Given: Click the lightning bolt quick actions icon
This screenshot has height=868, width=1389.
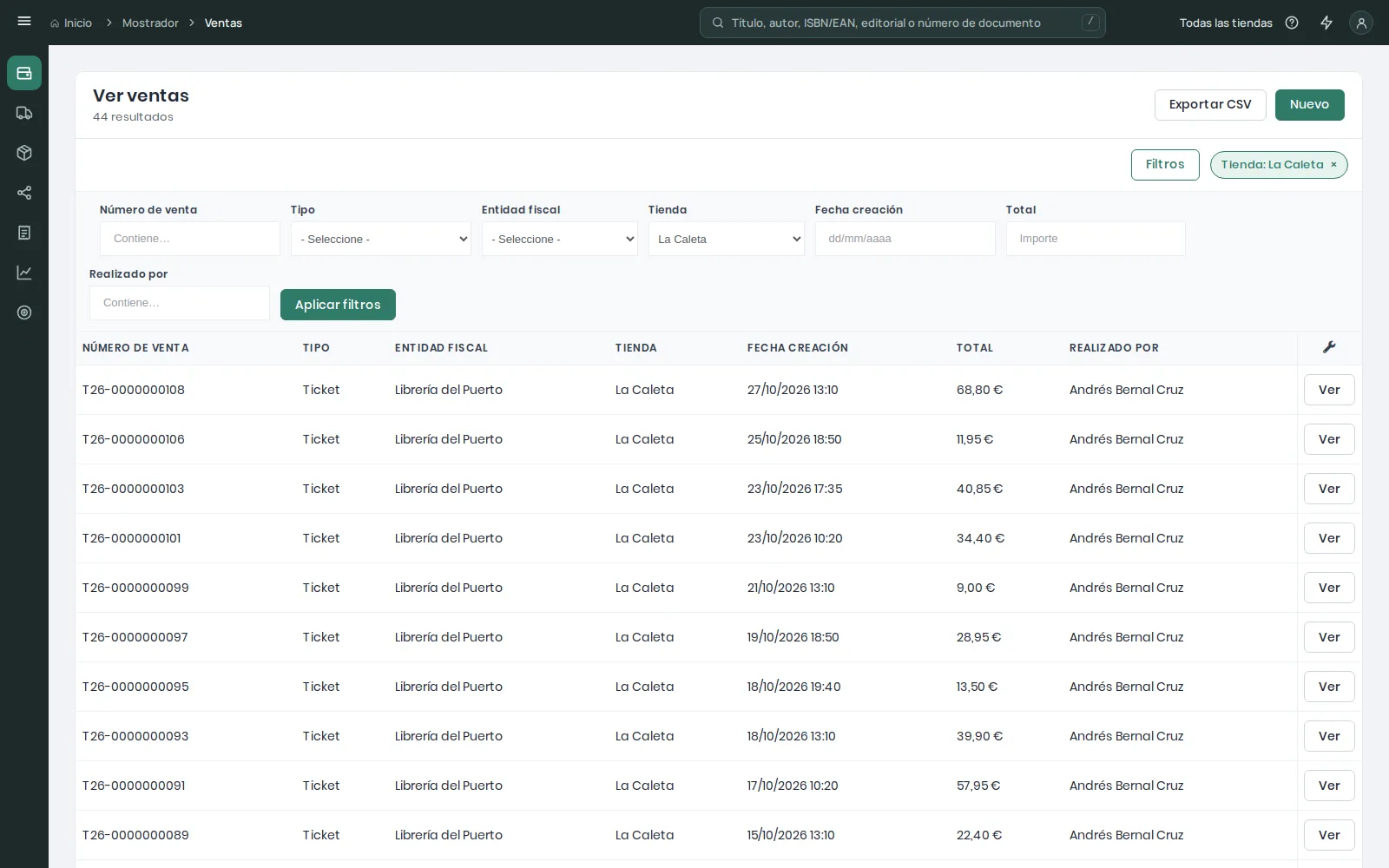Looking at the screenshot, I should click(1326, 23).
